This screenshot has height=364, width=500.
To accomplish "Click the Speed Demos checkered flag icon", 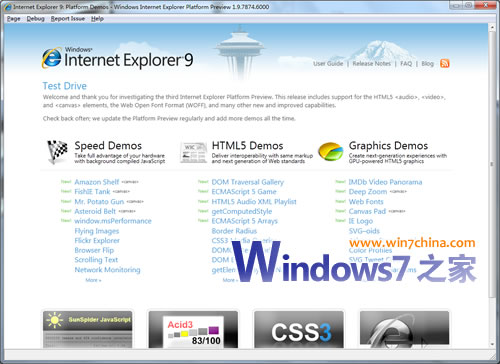I will click(57, 152).
